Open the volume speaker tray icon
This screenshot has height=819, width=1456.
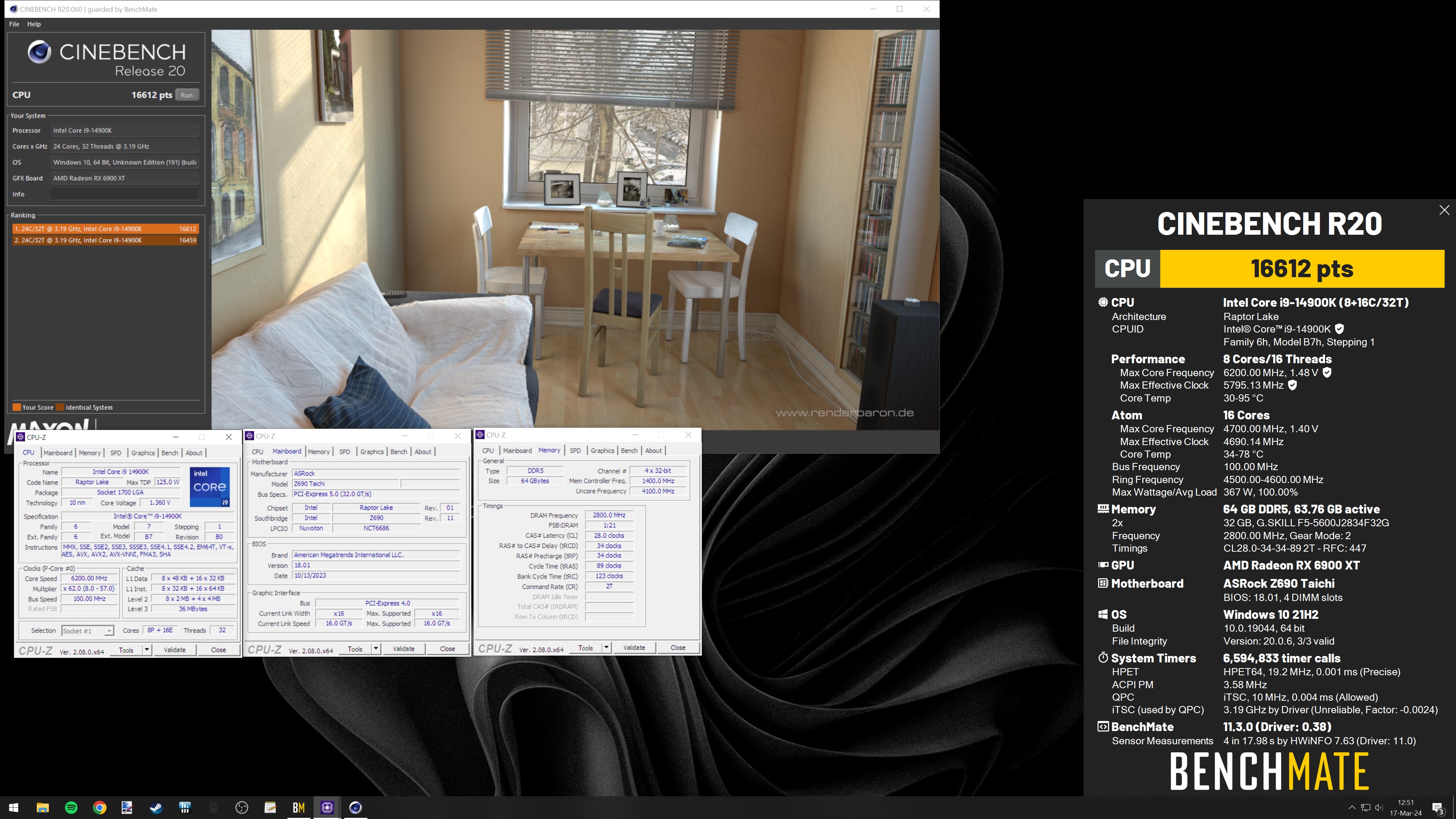pos(1379,808)
